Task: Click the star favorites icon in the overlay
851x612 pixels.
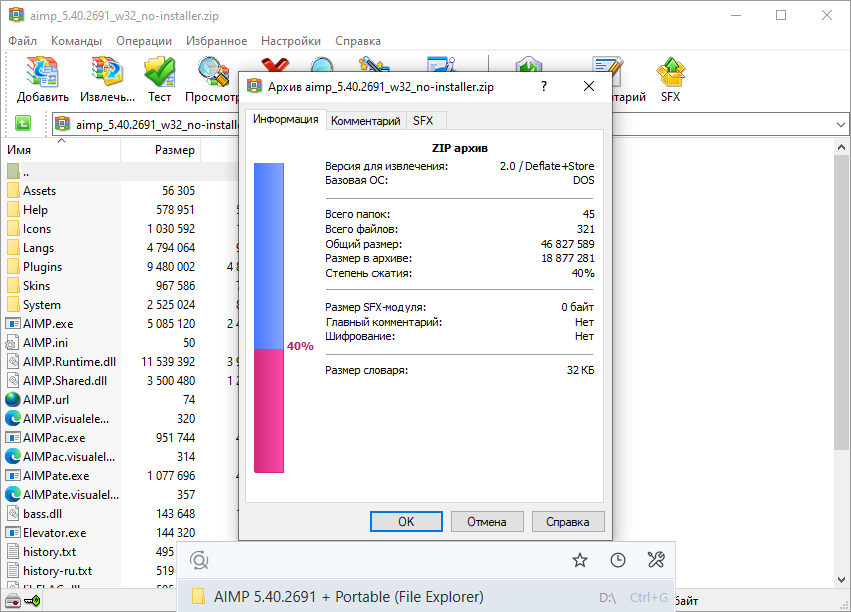Action: point(580,560)
